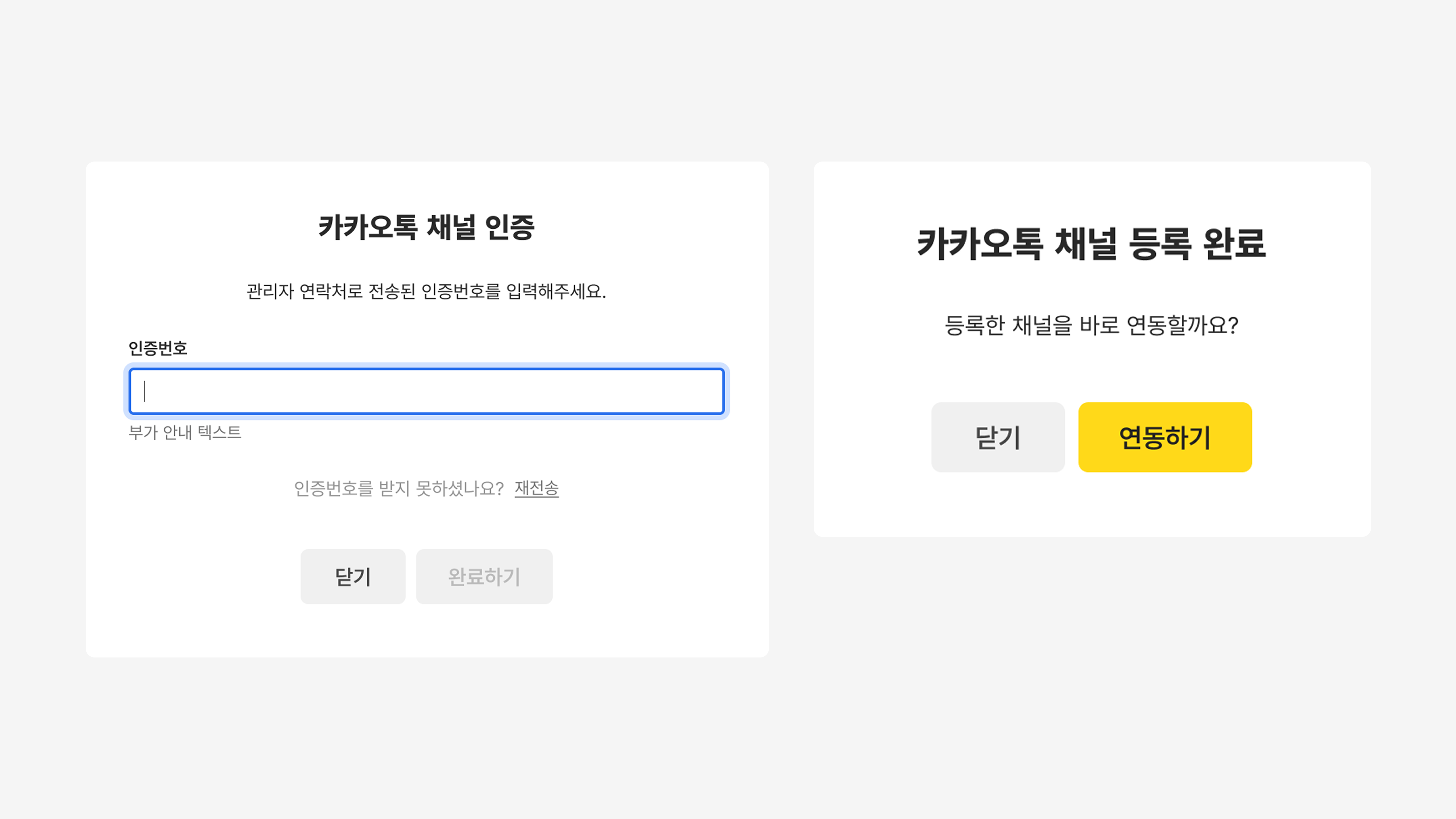The image size is (1456, 819).
Task: Click the 부가 안내 텍스트 helper text
Action: point(185,432)
